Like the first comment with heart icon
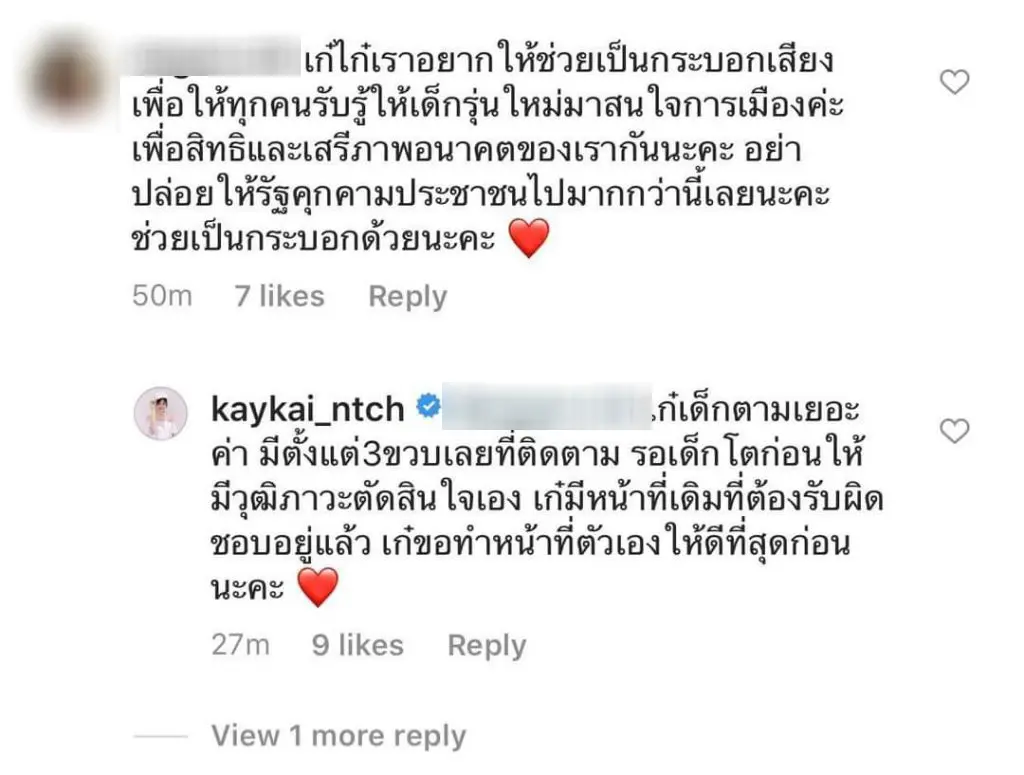 tap(954, 82)
